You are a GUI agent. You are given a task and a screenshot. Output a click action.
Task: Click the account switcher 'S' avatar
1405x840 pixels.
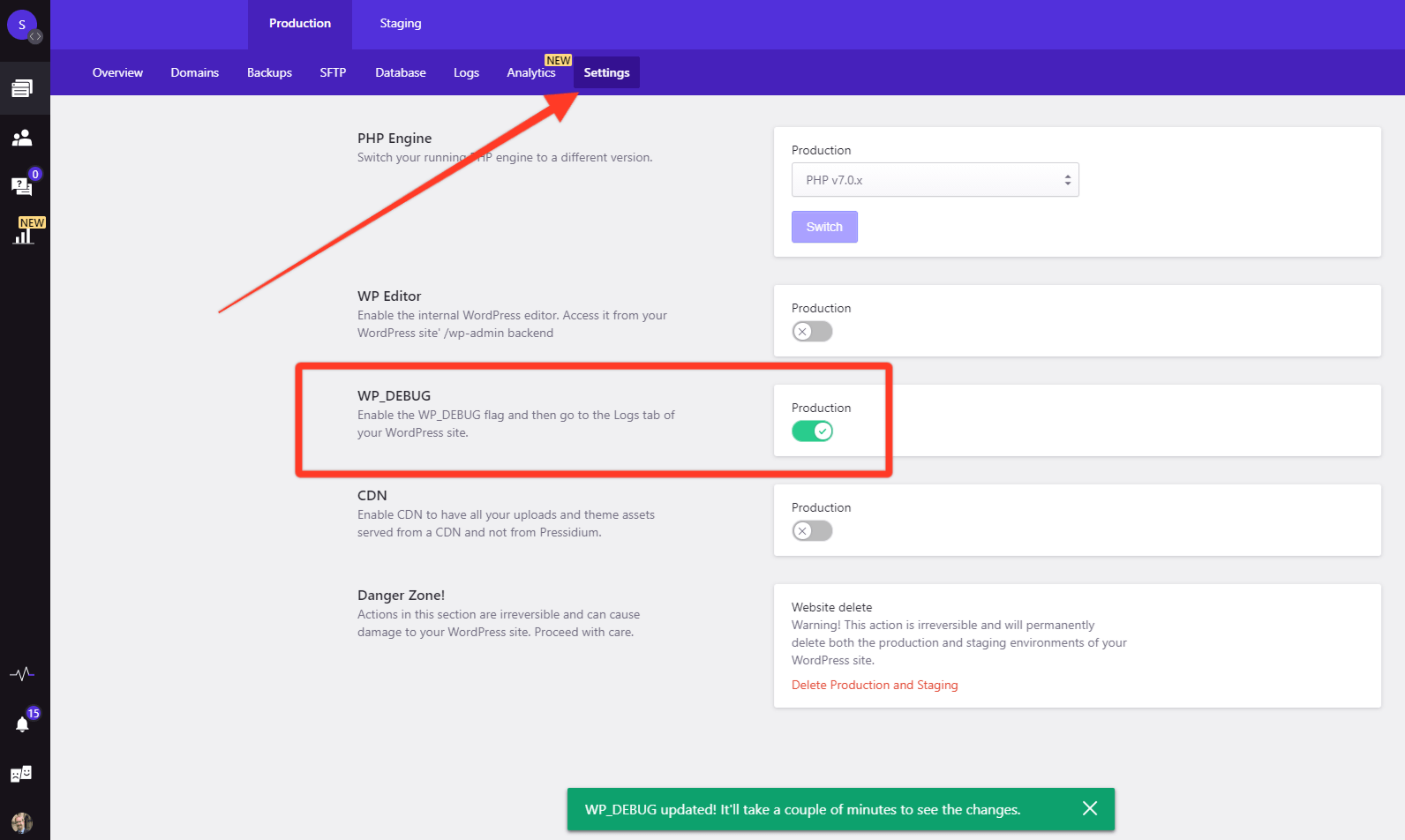point(22,25)
